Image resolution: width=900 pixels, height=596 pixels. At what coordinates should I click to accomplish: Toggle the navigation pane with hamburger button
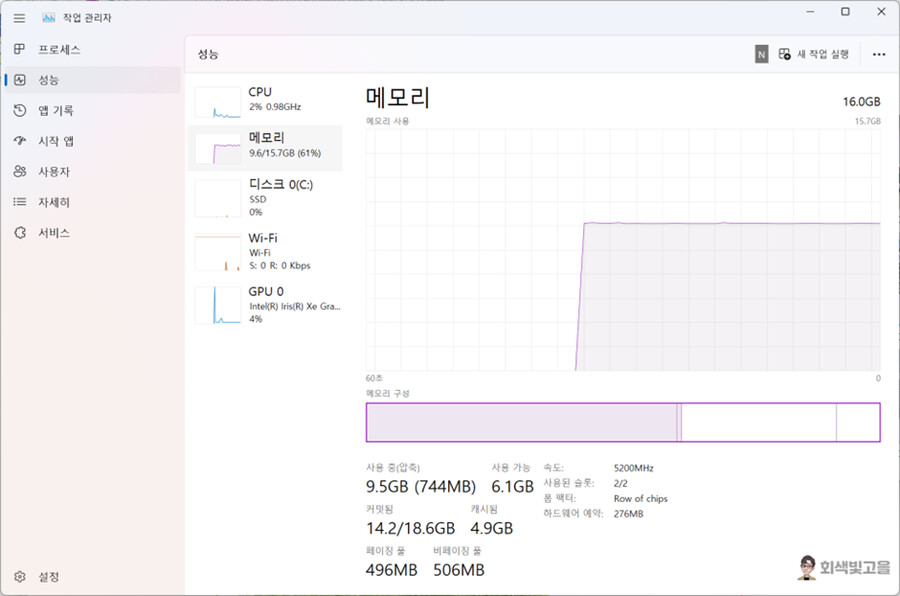(x=18, y=17)
